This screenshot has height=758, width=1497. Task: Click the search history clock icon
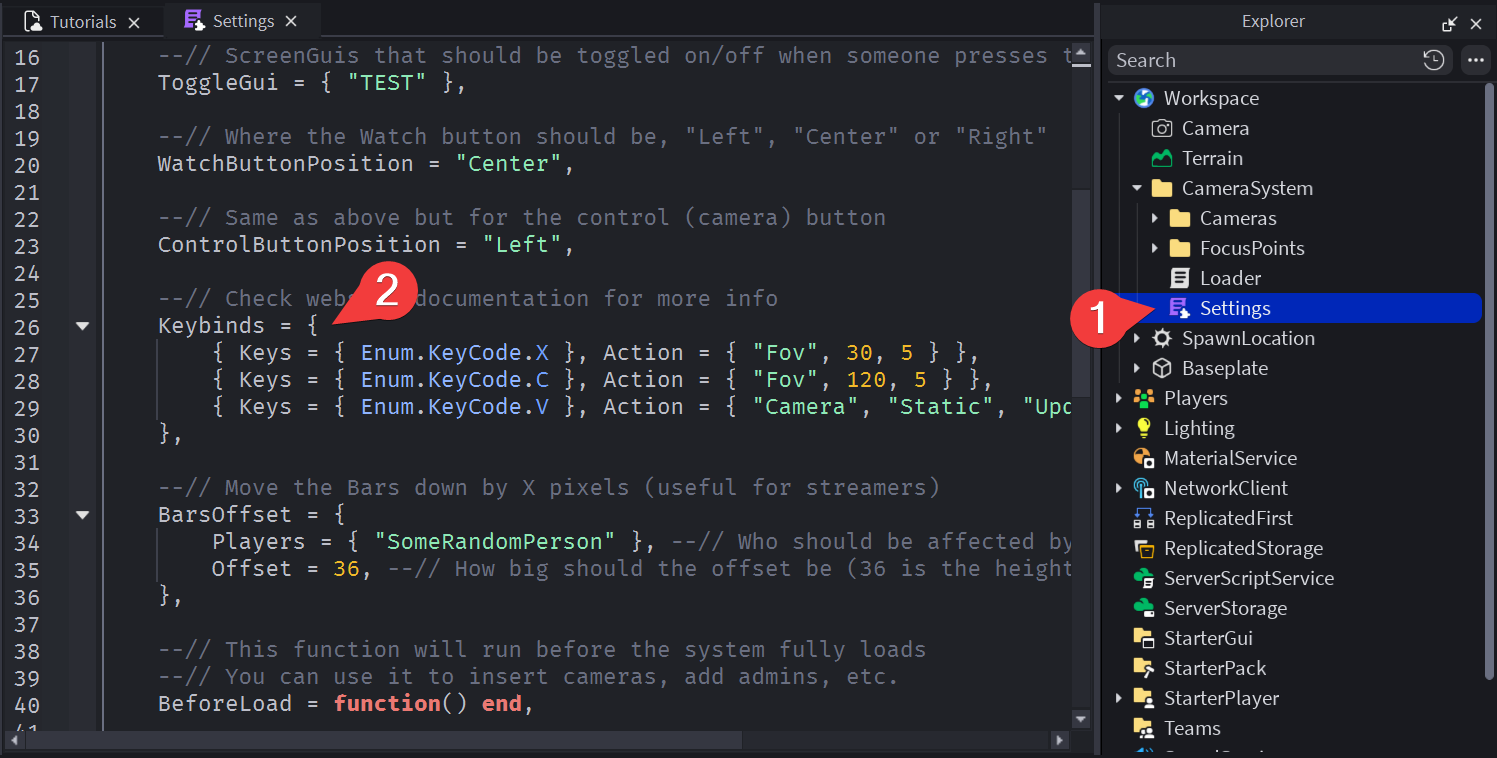pos(1434,60)
